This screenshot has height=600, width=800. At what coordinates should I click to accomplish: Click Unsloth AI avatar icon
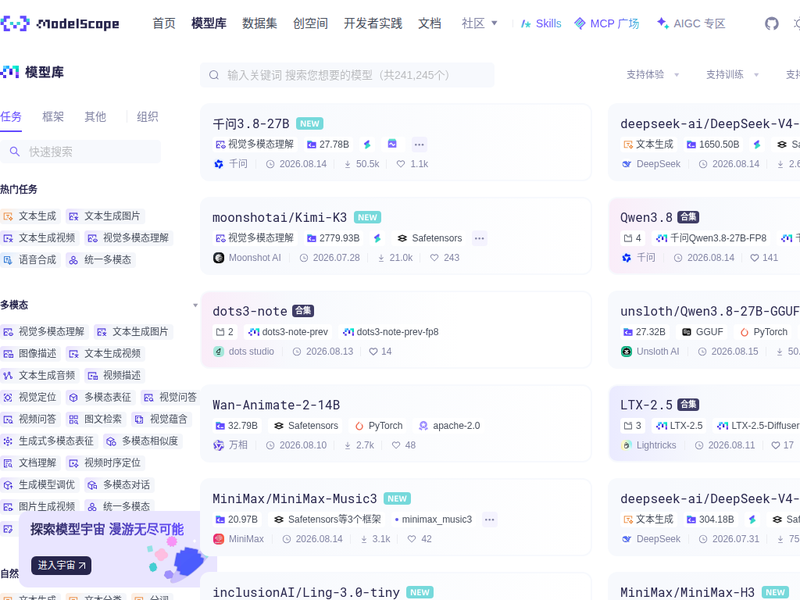[x=626, y=352]
